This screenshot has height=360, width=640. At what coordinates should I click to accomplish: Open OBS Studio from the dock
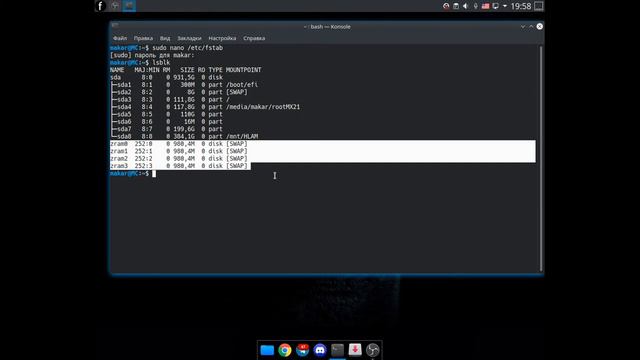pyautogui.click(x=373, y=350)
